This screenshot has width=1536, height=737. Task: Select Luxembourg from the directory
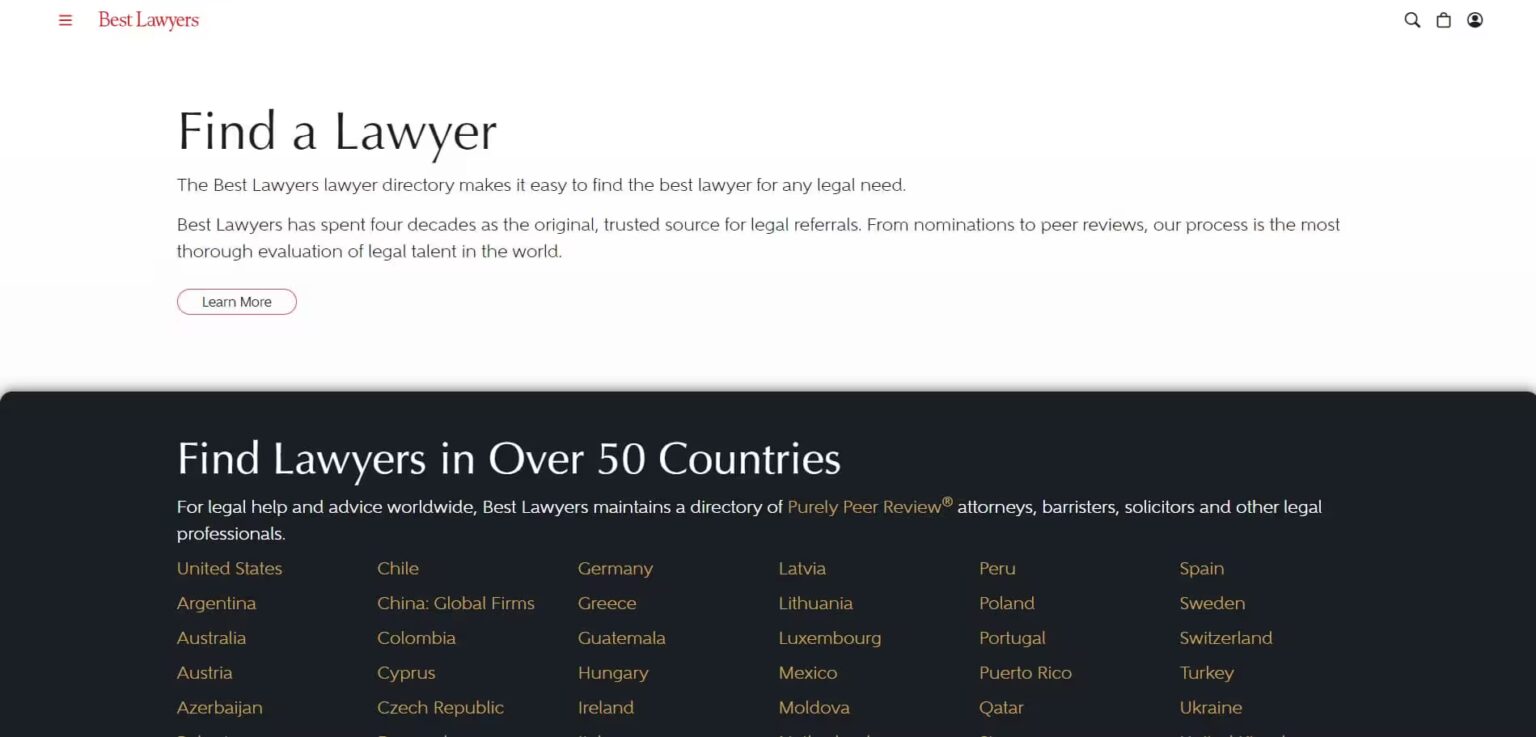(x=830, y=637)
